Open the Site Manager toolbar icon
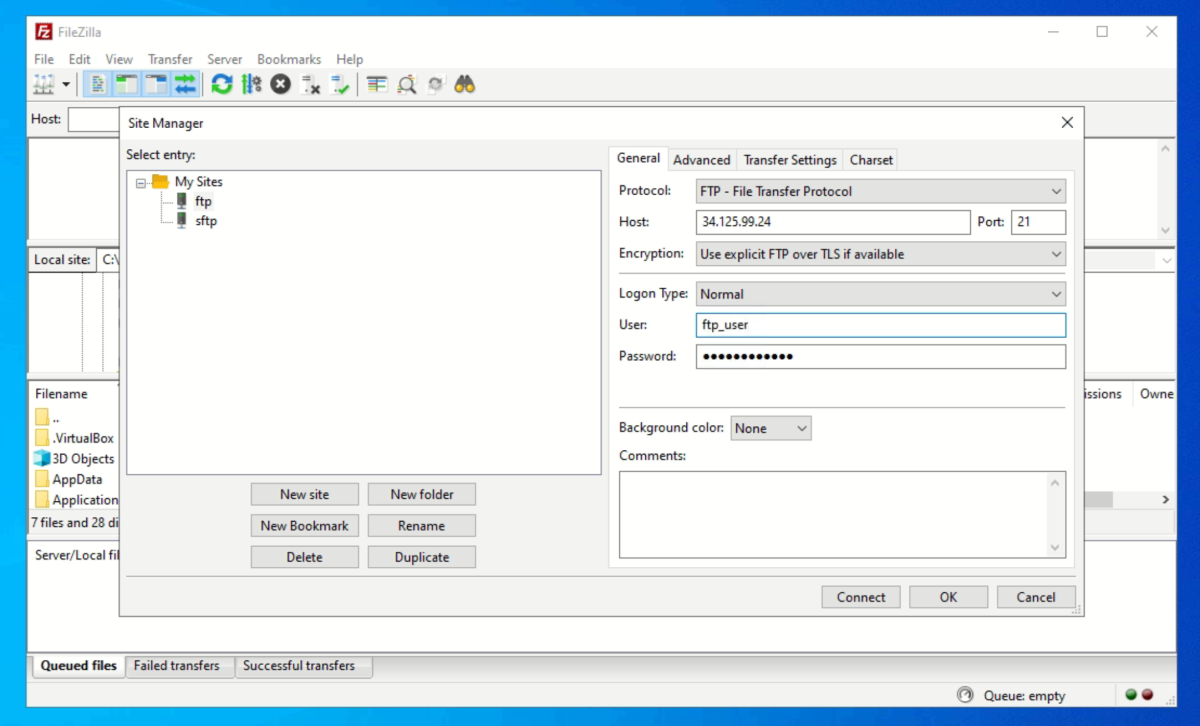 click(44, 85)
